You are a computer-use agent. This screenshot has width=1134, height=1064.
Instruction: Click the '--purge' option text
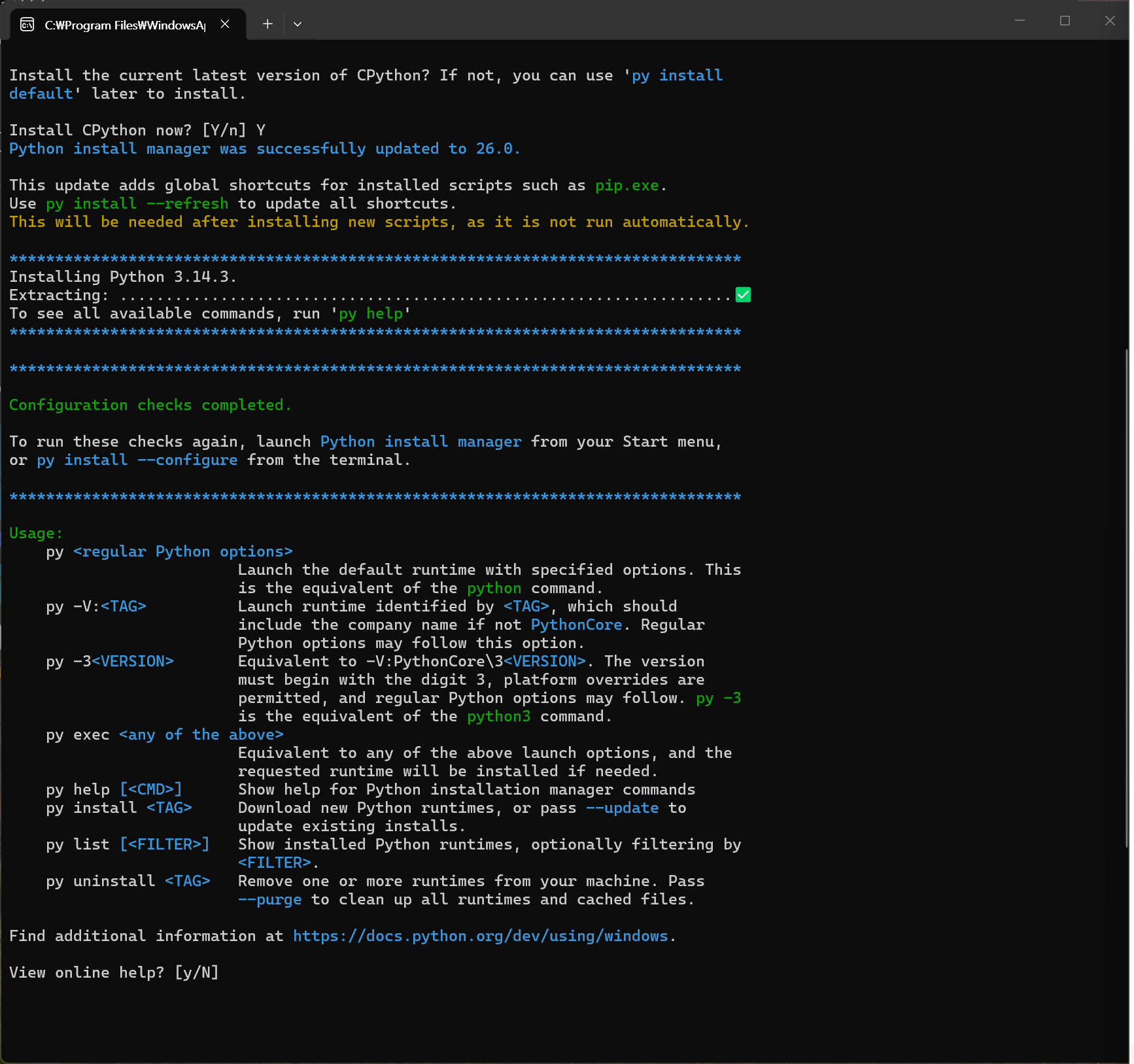(270, 899)
